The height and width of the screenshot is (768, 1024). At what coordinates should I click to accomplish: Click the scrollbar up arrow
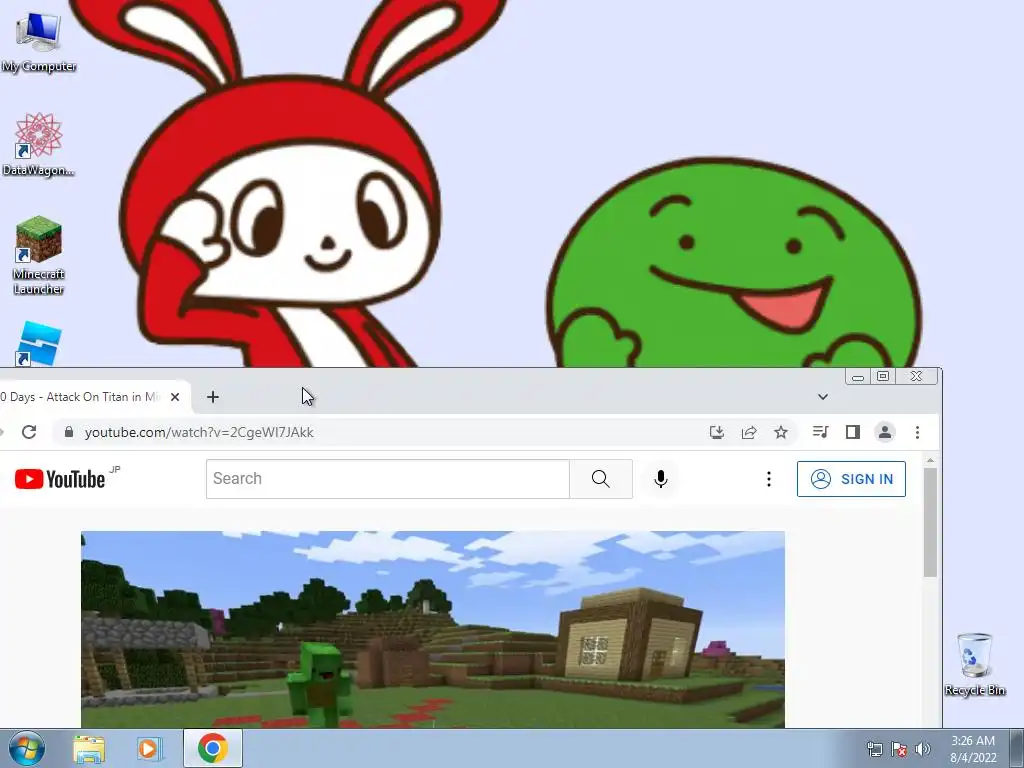point(931,460)
